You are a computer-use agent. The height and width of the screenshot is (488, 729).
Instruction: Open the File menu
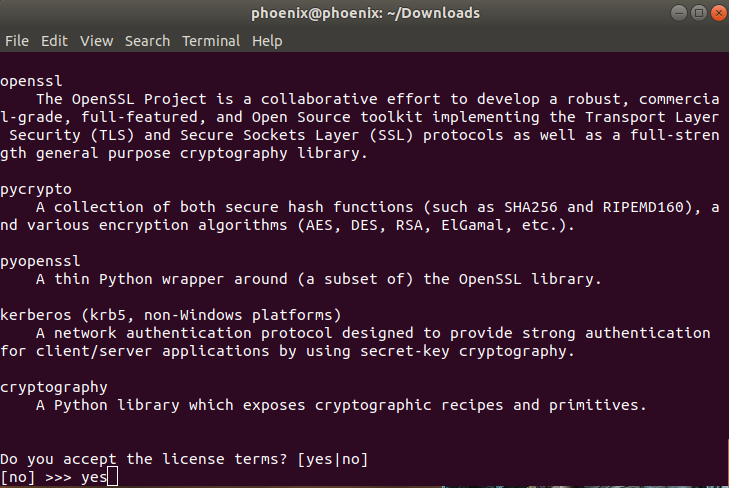pos(17,41)
